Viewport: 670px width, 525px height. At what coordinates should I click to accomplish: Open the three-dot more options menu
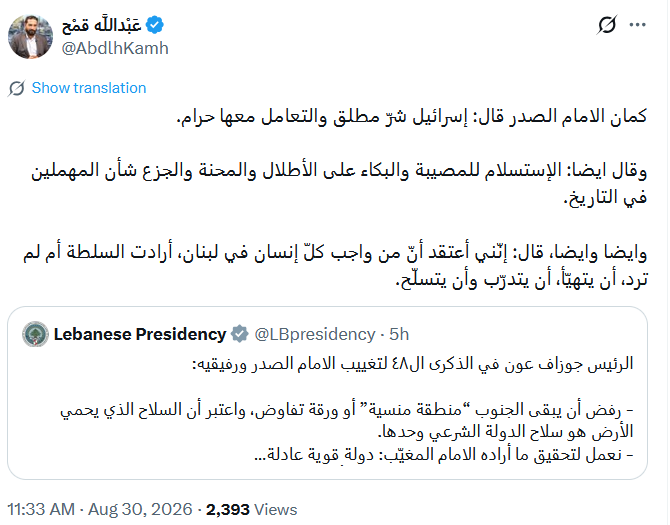pos(638,25)
